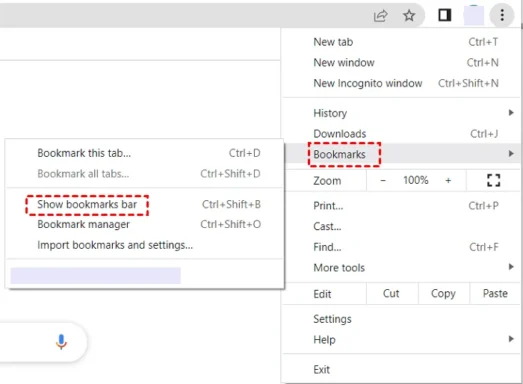The height and width of the screenshot is (384, 523).
Task: Select Bookmark this tab...
Action: (145, 153)
